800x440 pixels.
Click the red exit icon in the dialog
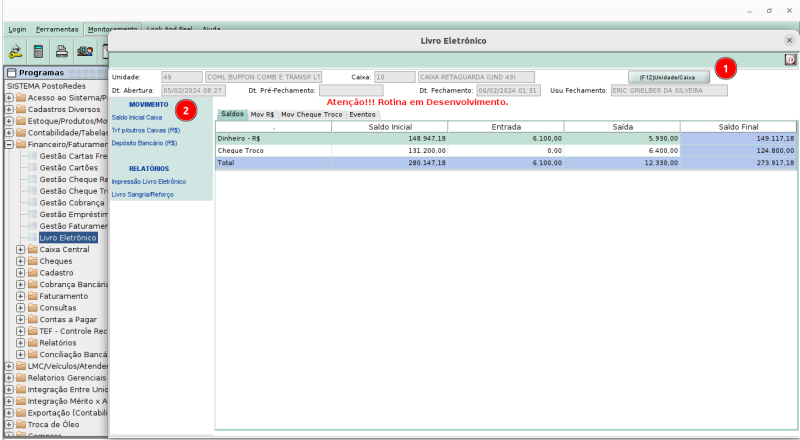(790, 60)
